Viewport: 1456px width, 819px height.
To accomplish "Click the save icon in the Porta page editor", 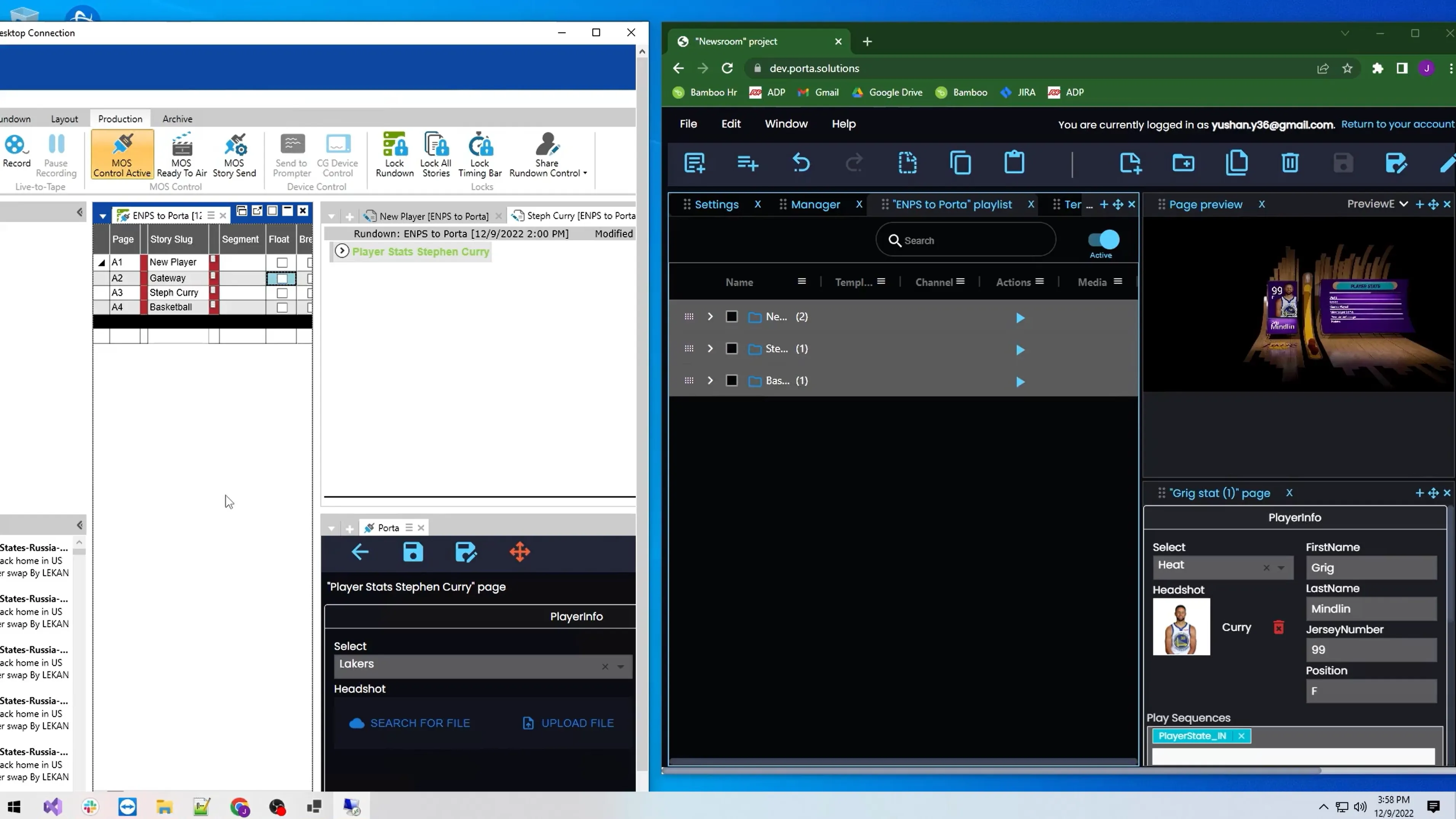I will coord(413,552).
